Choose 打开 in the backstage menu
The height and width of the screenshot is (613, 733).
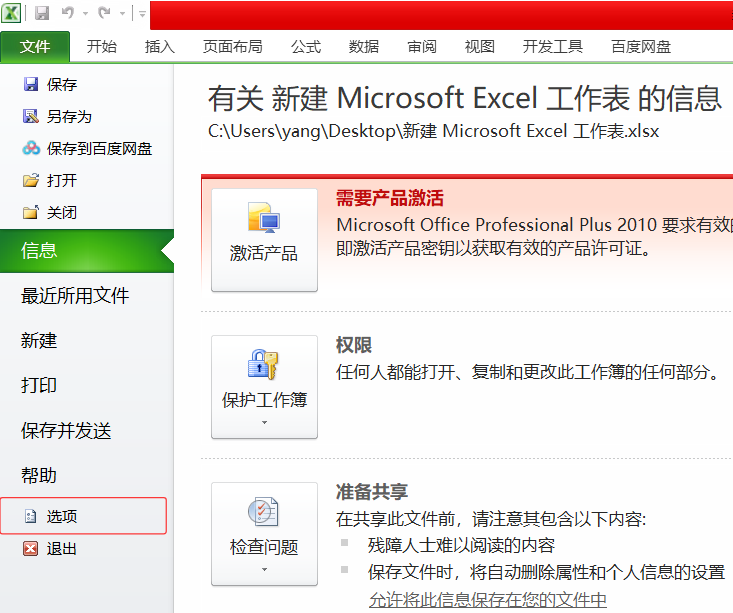[62, 180]
